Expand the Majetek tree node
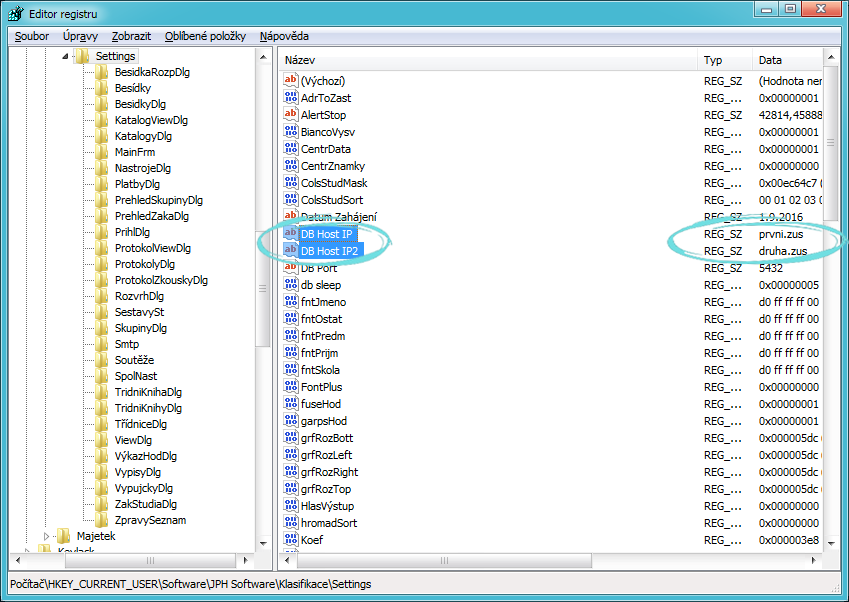This screenshot has height=602, width=849. tap(46, 536)
